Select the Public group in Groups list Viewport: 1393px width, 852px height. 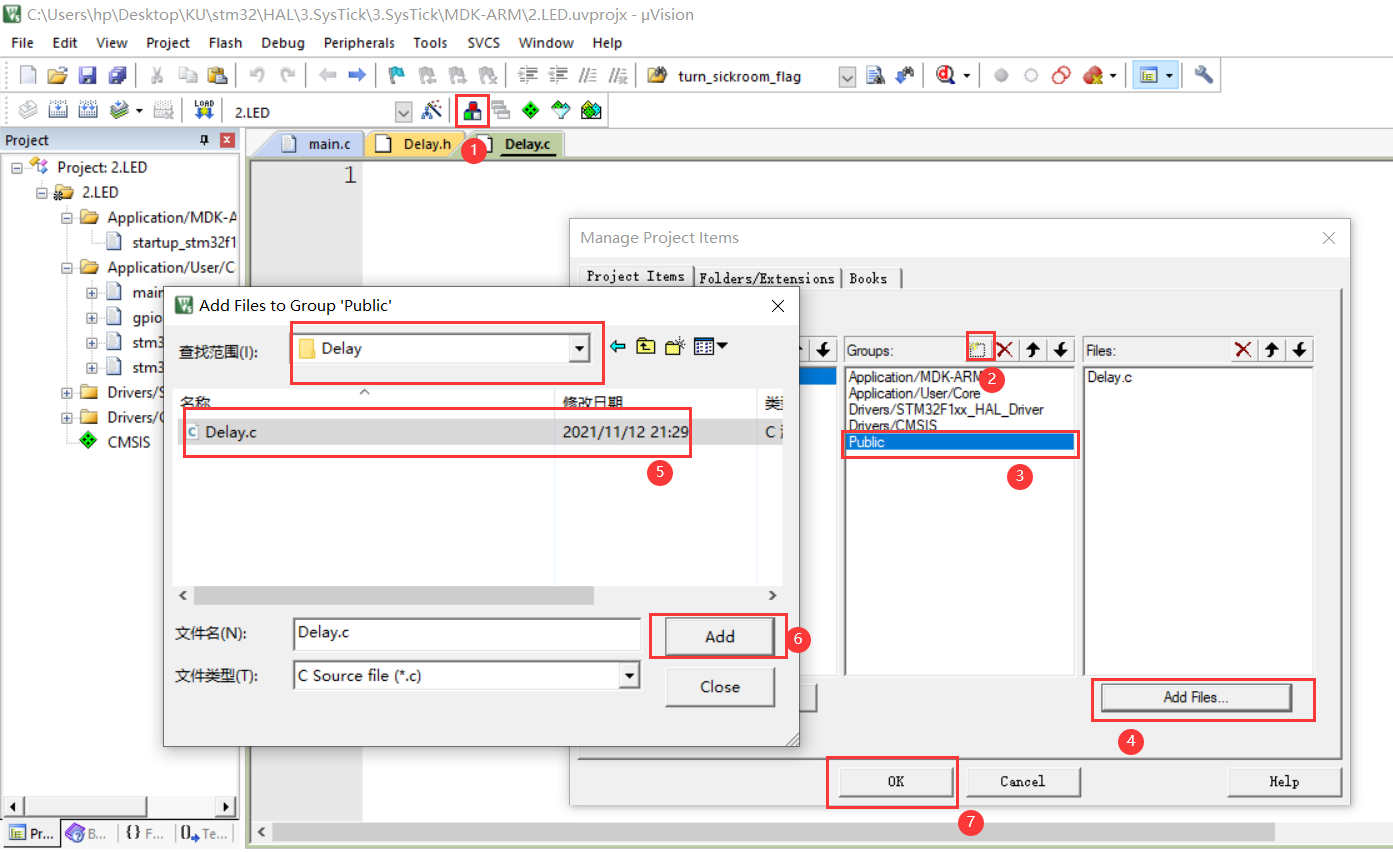pyautogui.click(x=960, y=442)
